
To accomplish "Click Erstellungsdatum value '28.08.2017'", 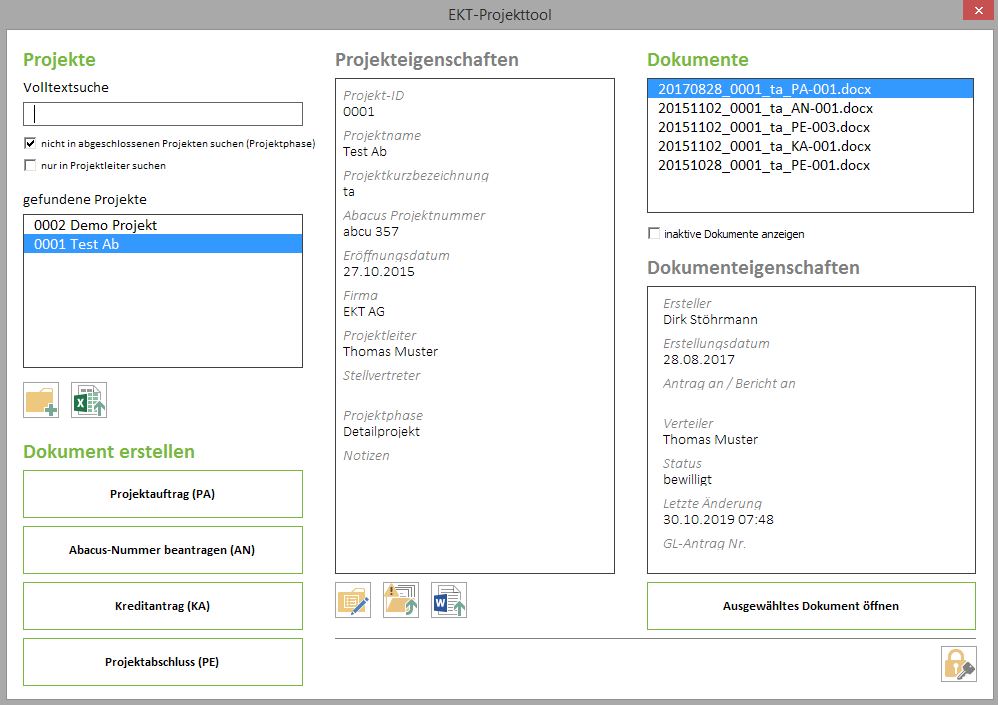I will 699,360.
